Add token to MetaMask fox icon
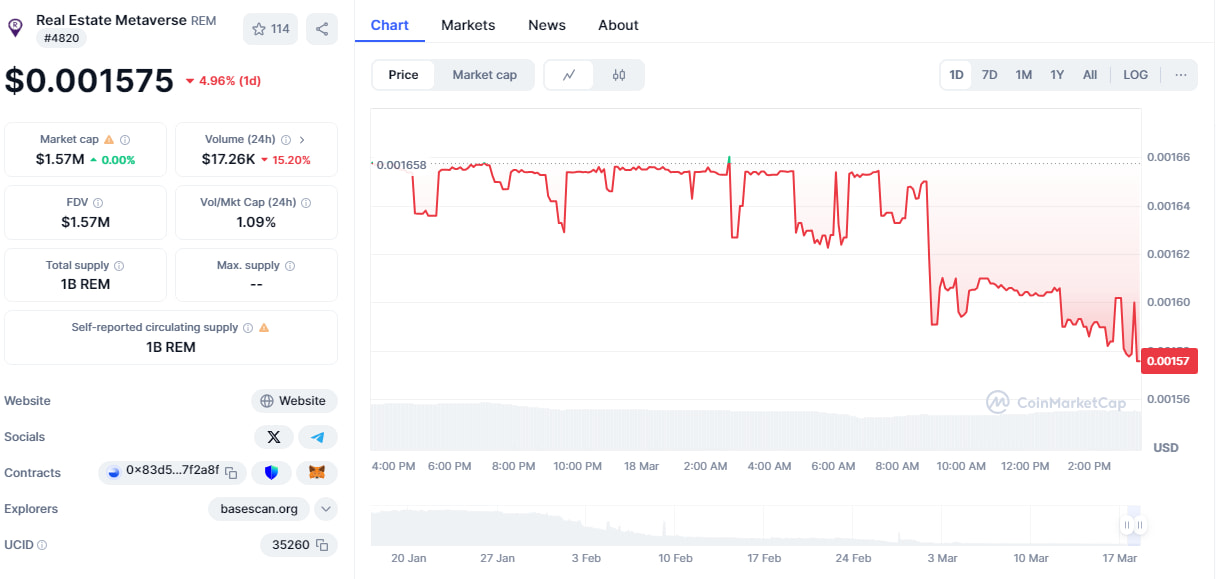This screenshot has height=579, width=1216. [317, 473]
